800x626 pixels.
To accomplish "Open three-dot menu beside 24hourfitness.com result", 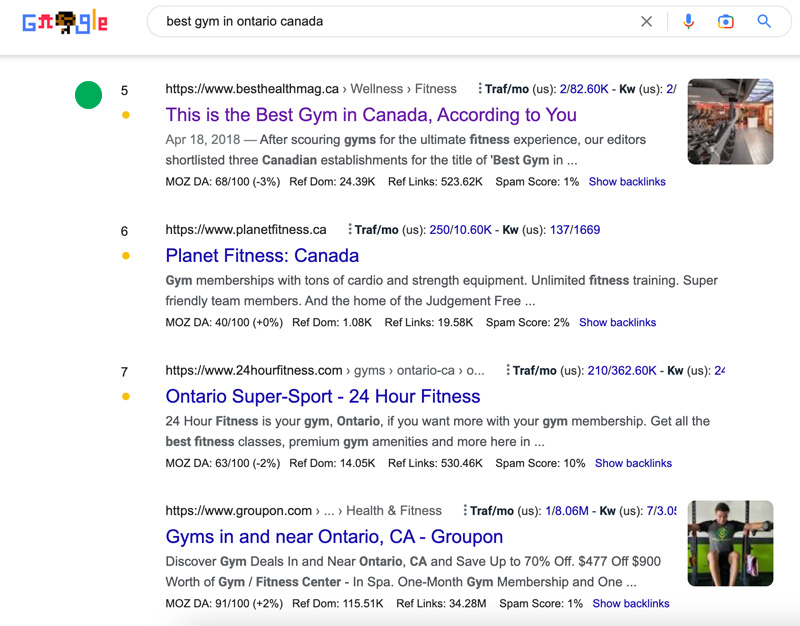I will (x=508, y=370).
